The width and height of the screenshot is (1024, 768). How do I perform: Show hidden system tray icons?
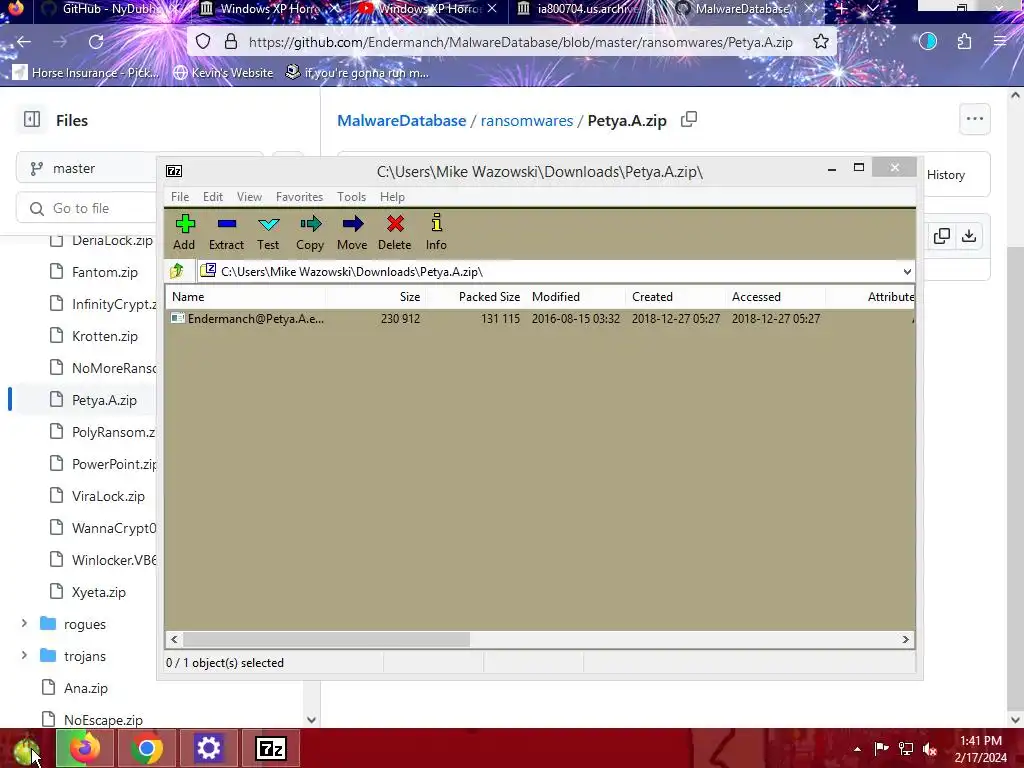pyautogui.click(x=857, y=749)
